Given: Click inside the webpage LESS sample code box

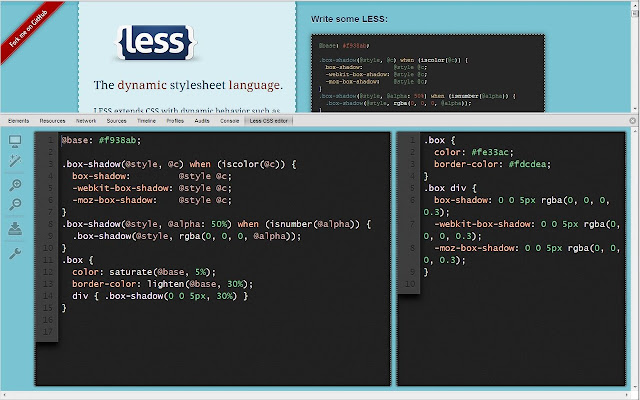Looking at the screenshot, I should coord(428,73).
